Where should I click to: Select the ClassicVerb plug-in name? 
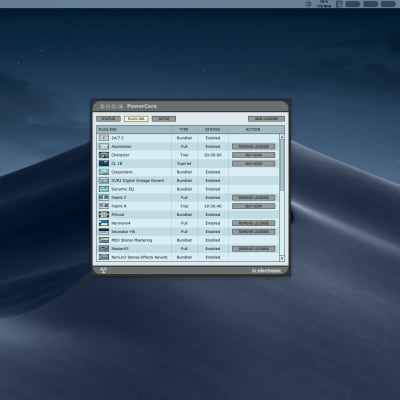click(122, 172)
